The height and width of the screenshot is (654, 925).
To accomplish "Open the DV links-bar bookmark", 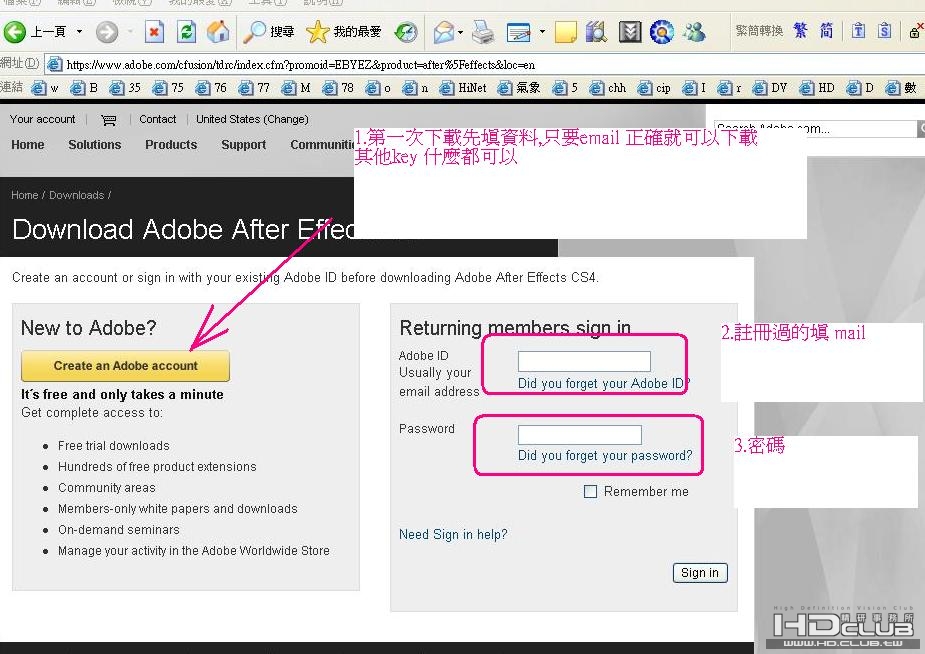I will [770, 88].
